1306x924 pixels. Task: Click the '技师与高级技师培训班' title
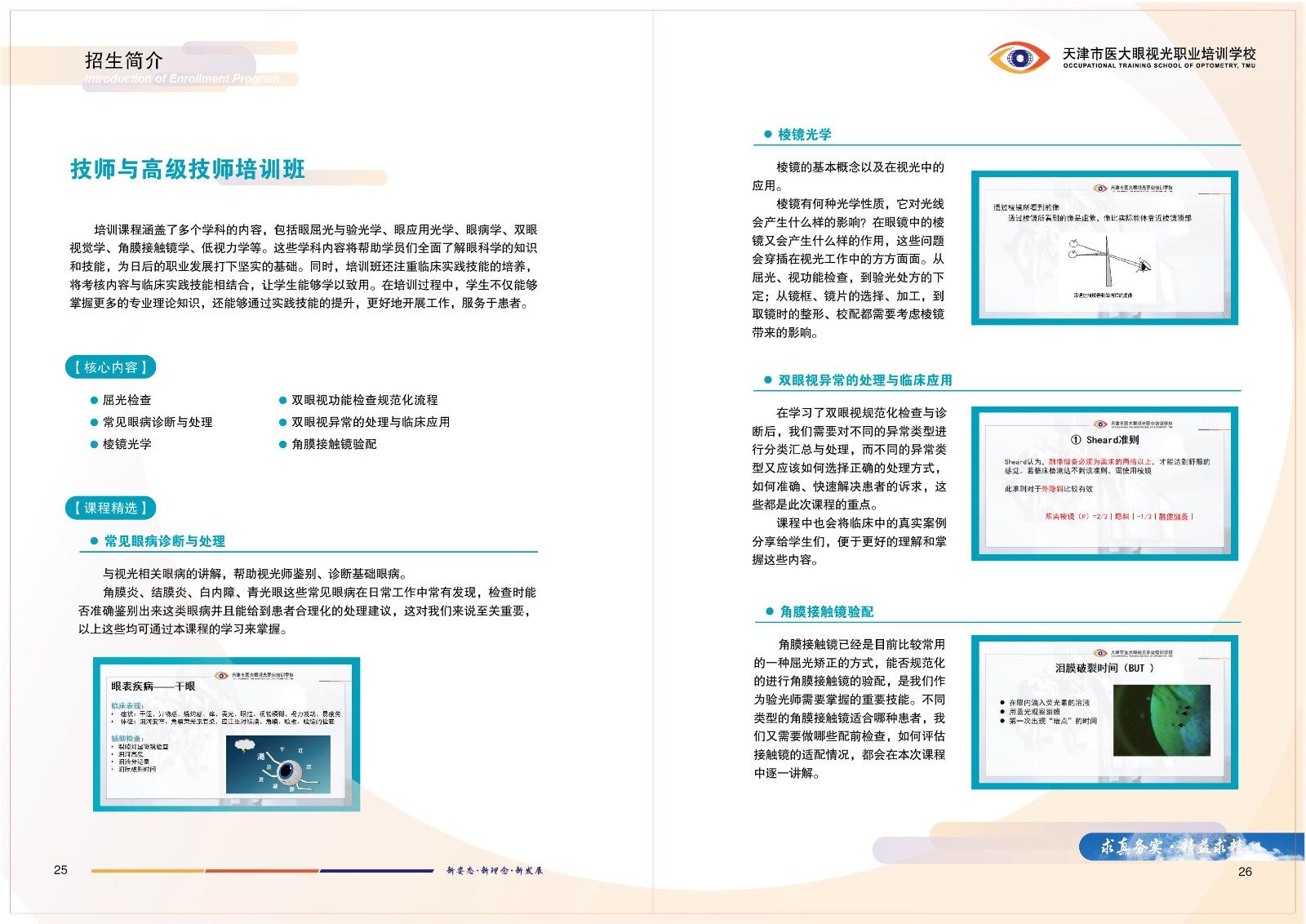coord(188,169)
